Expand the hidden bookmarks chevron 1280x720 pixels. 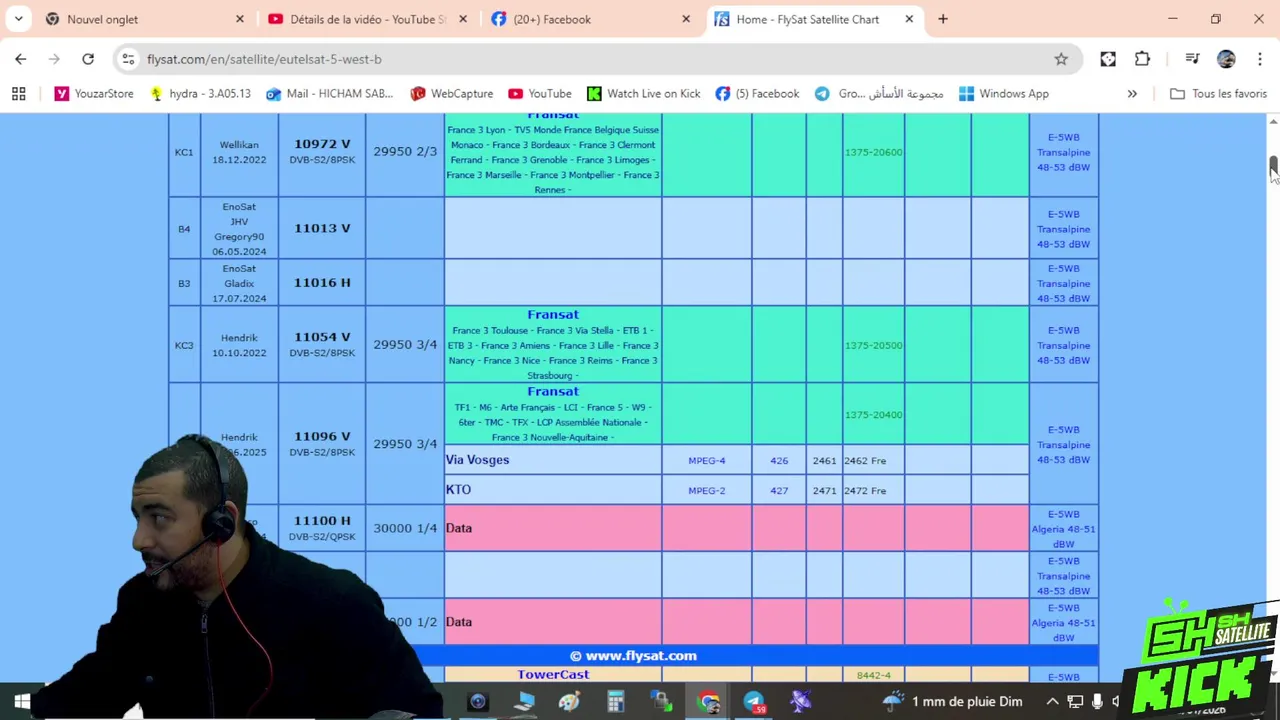[1132, 94]
